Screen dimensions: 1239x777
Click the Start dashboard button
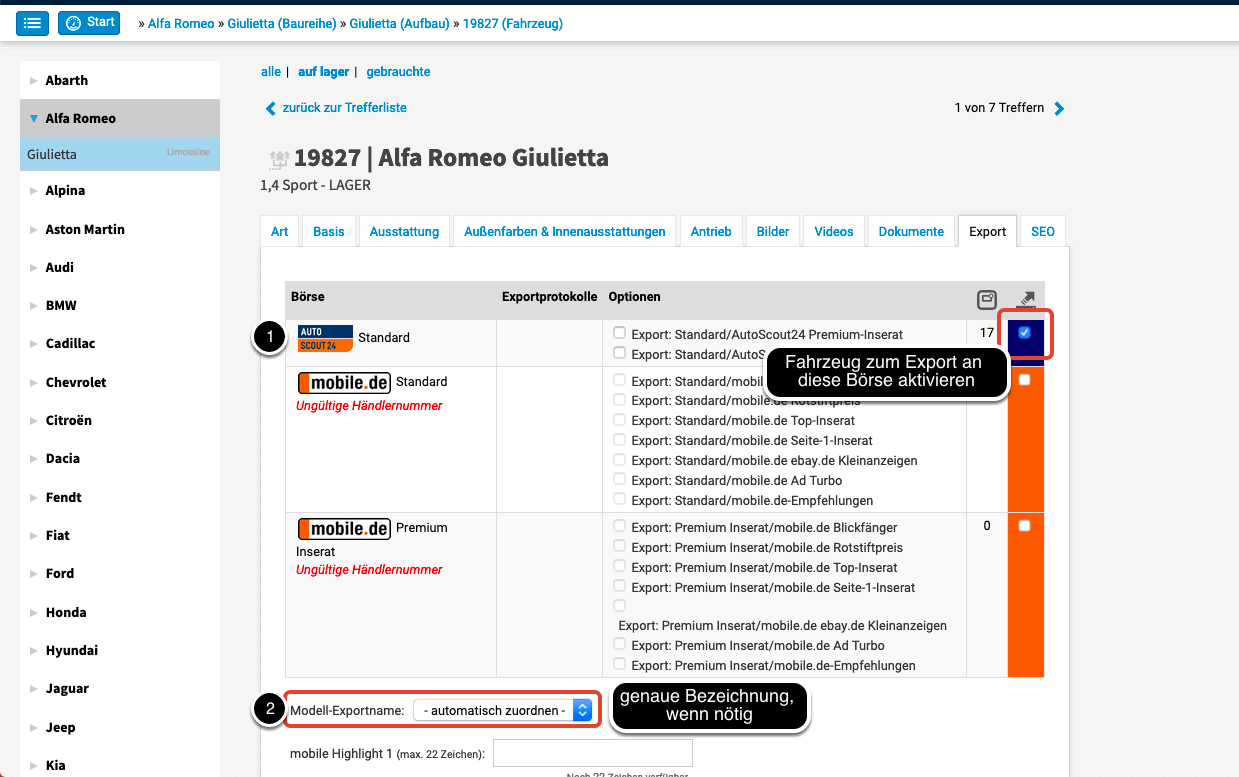coord(89,23)
